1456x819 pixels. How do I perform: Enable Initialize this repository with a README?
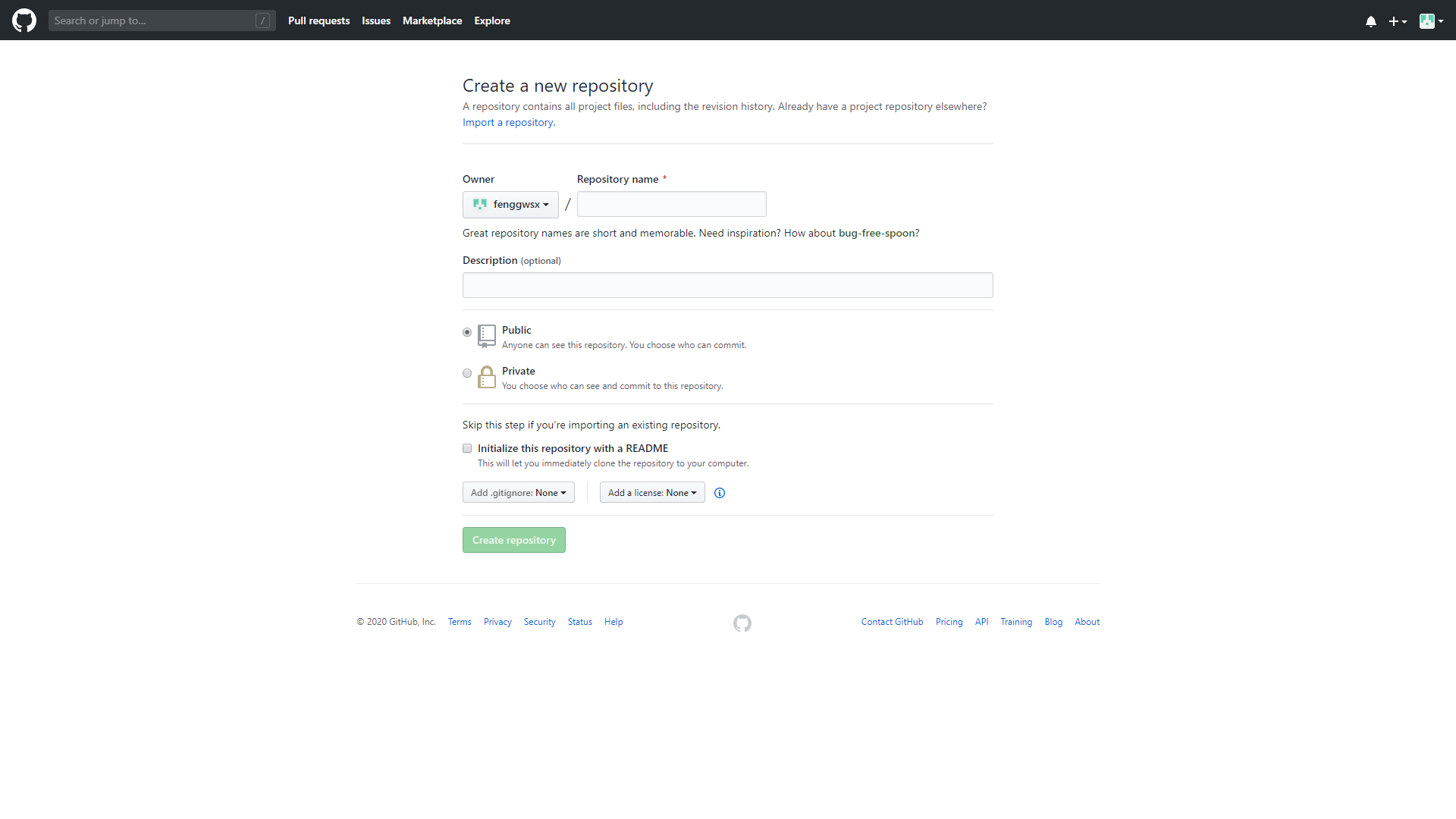(467, 448)
